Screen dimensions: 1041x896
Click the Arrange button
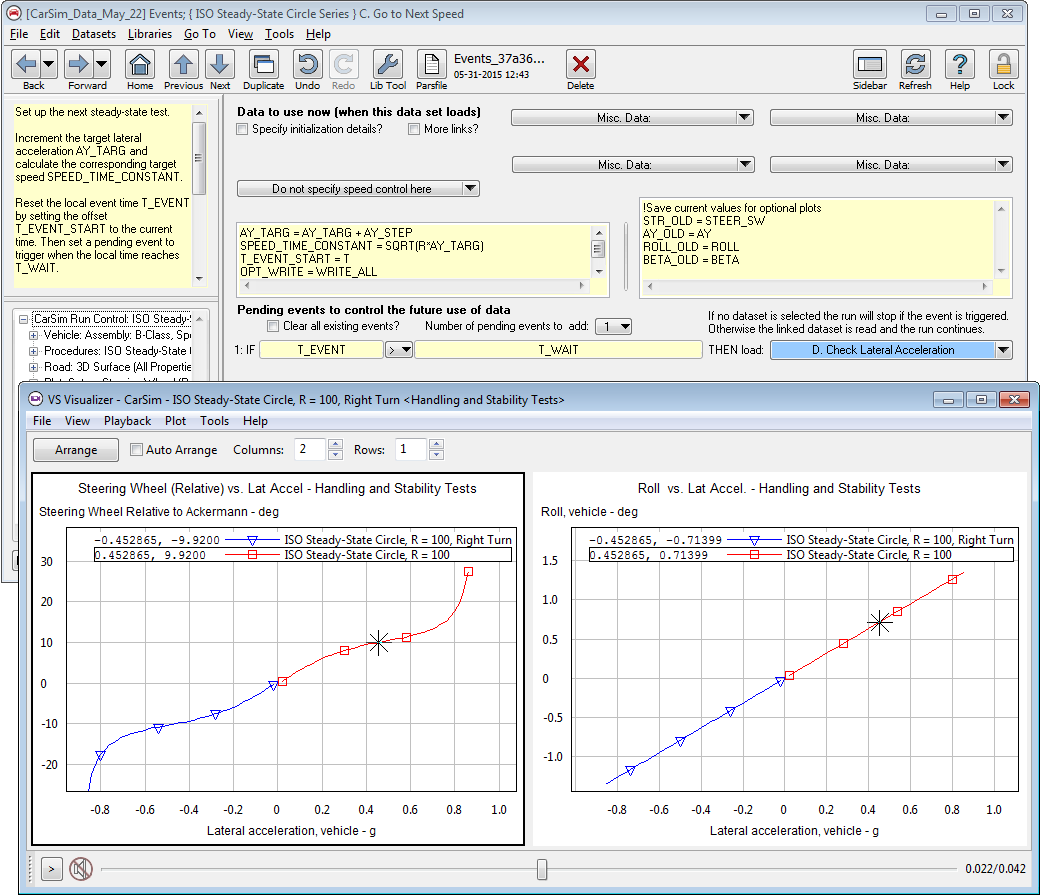point(76,450)
